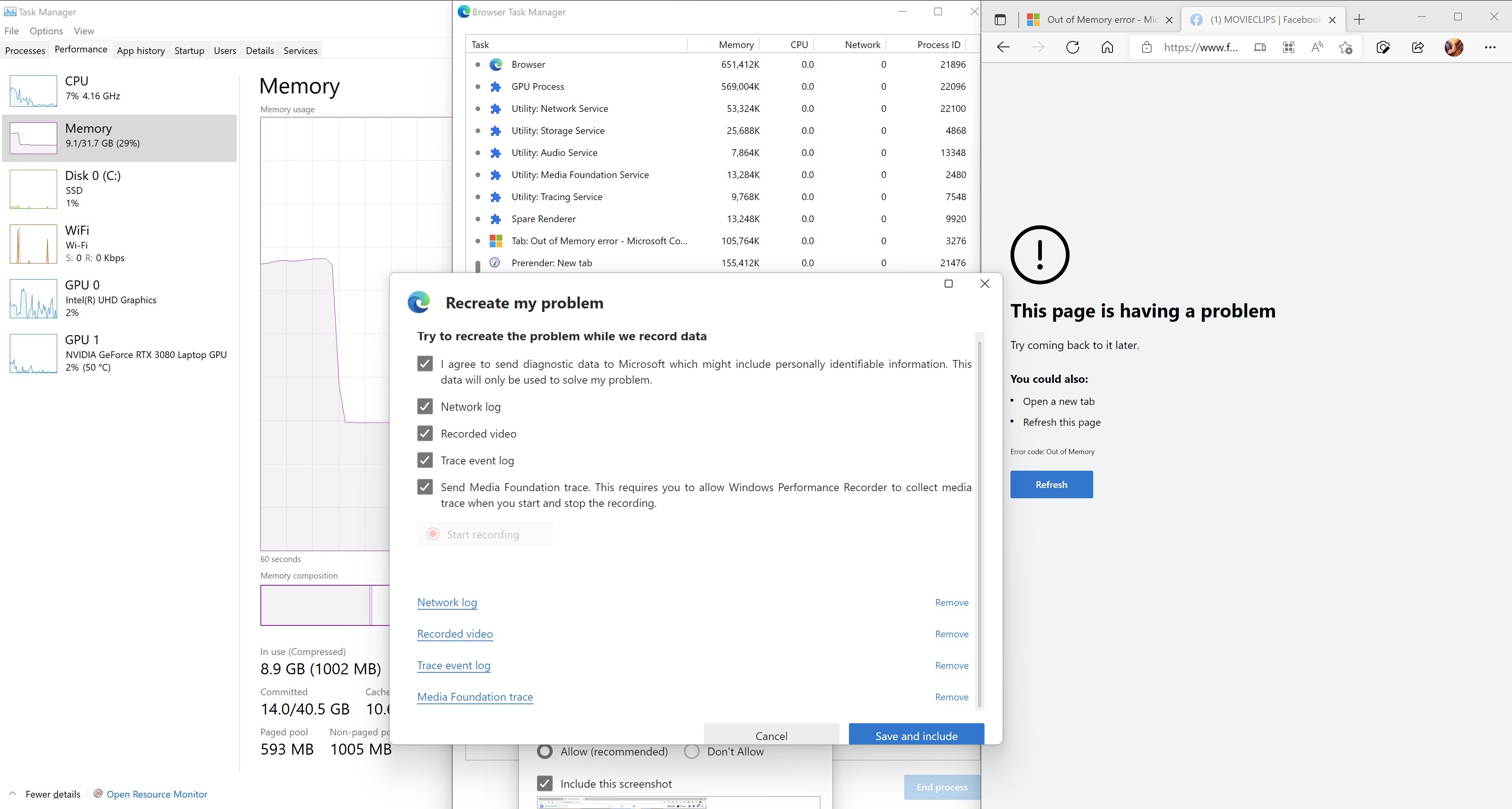Open the Options menu in Task Manager
This screenshot has width=1512, height=809.
click(x=46, y=31)
